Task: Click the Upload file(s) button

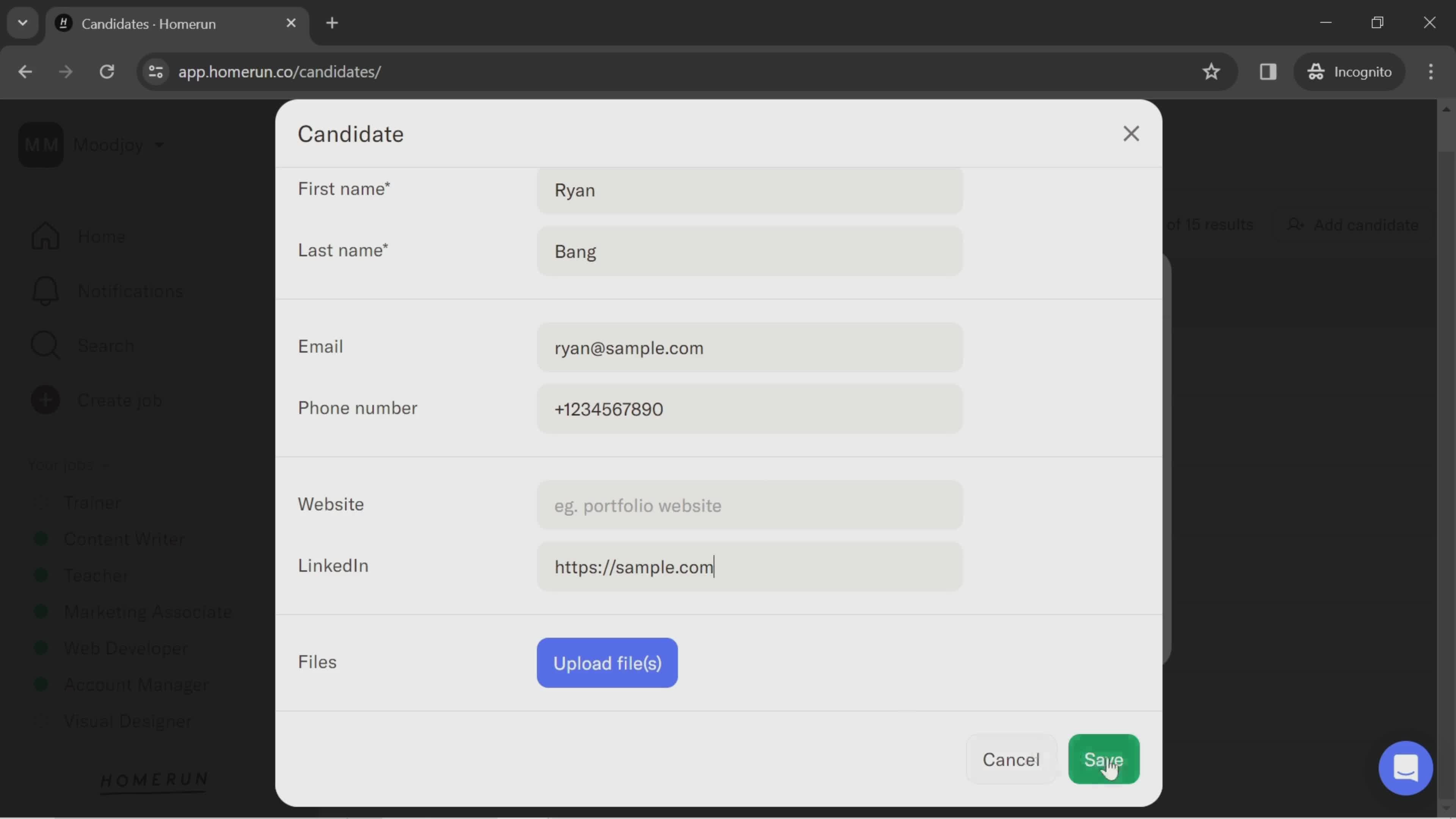Action: (x=607, y=662)
